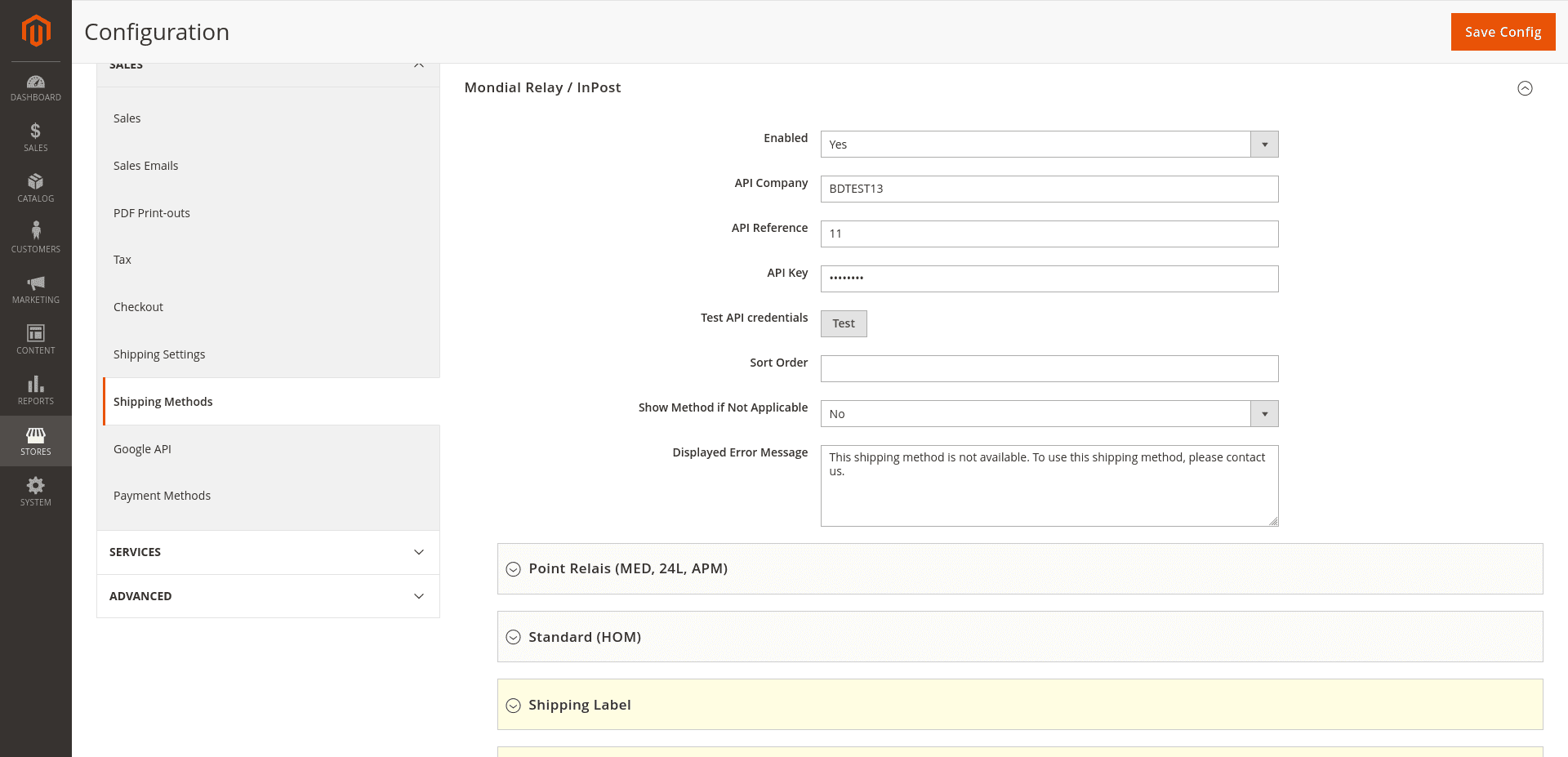
Task: Click the API Company input field
Action: pos(1049,189)
